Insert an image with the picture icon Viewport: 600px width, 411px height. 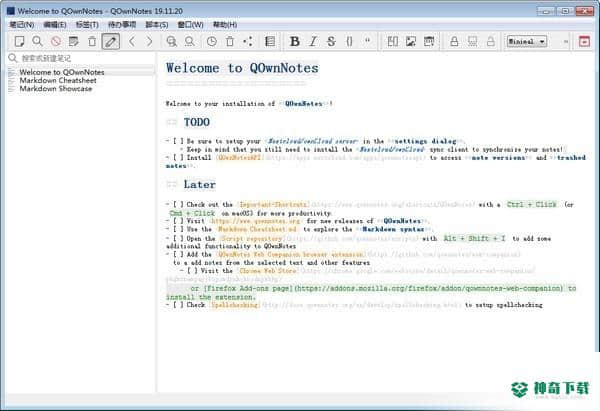pos(411,41)
